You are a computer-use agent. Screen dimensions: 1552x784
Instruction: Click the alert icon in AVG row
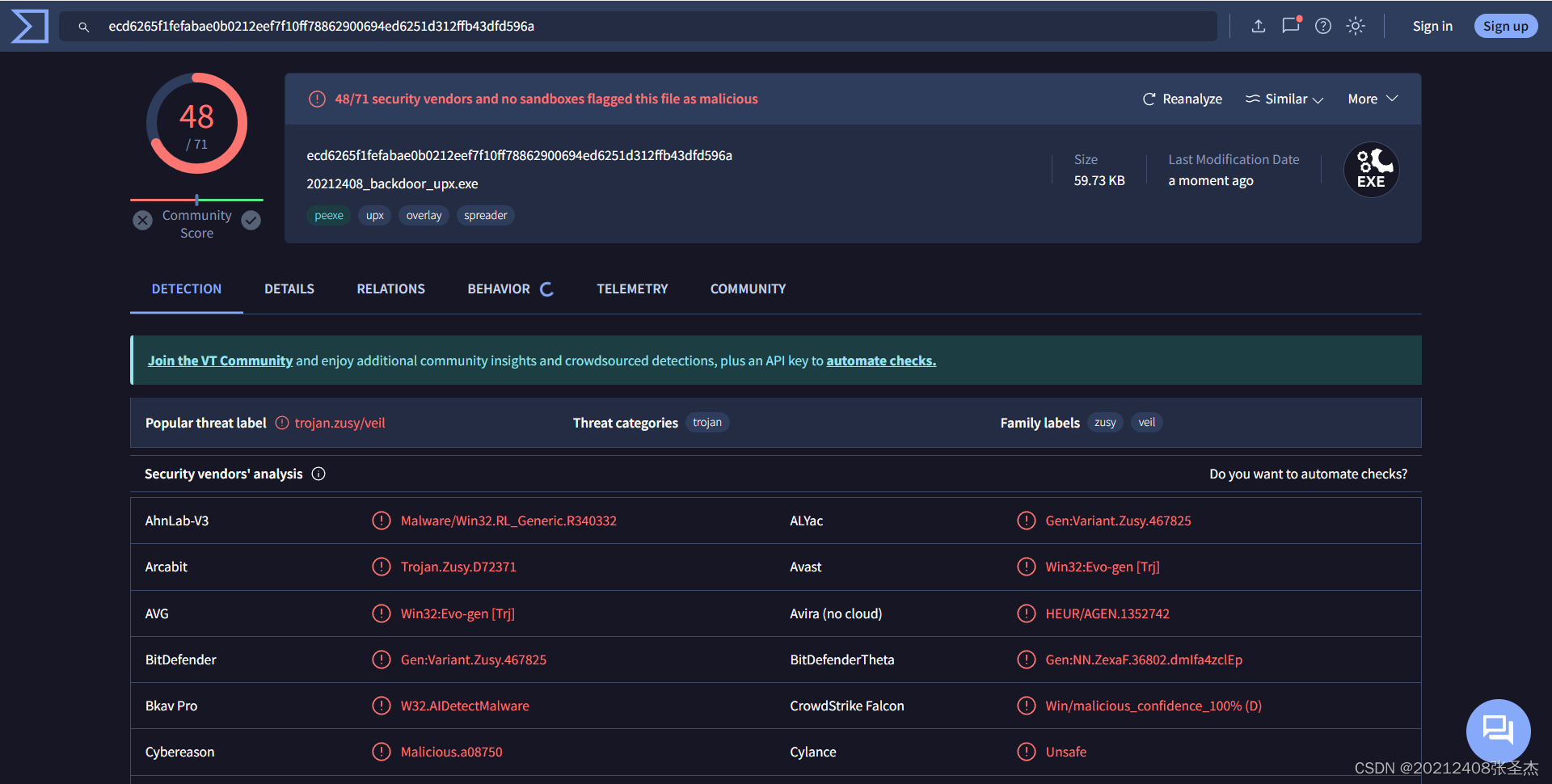pyautogui.click(x=382, y=613)
